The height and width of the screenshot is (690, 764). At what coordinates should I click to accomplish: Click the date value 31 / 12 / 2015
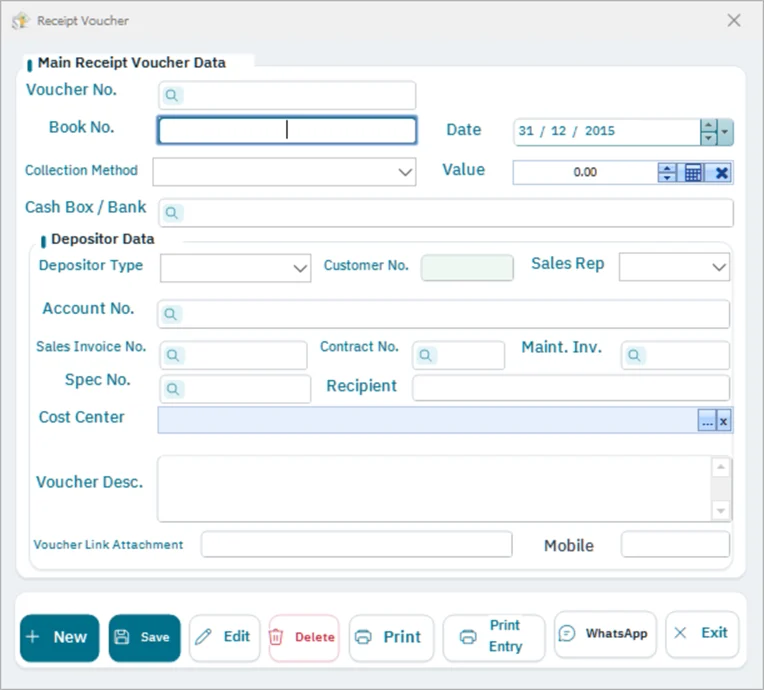point(567,131)
